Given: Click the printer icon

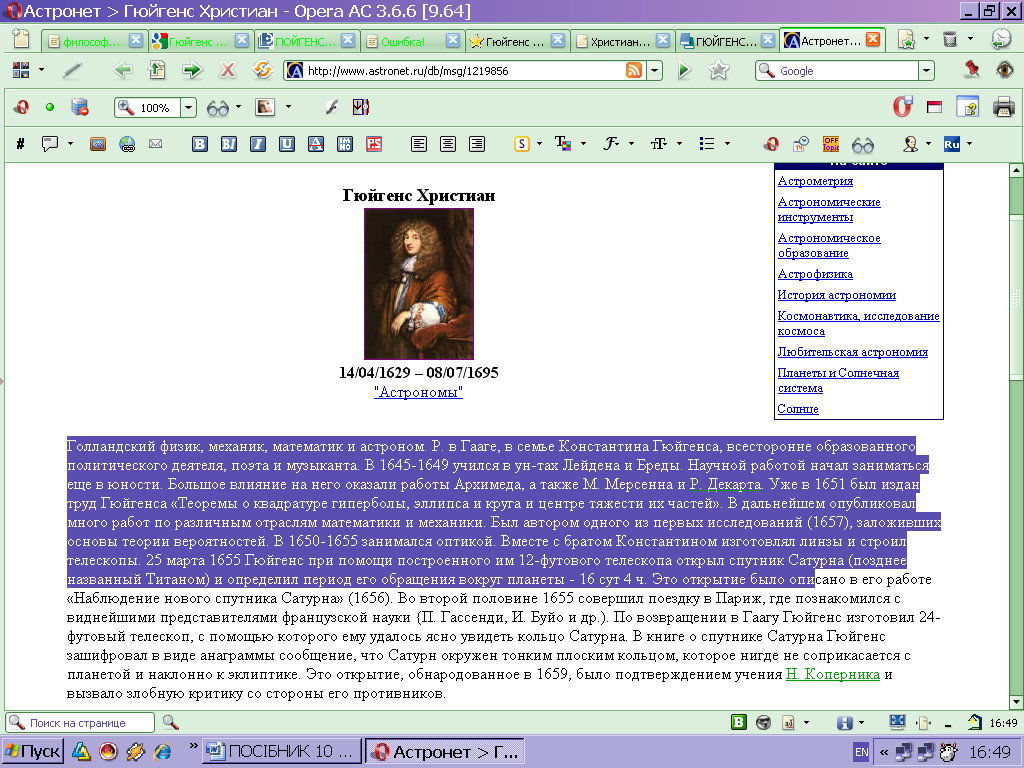Looking at the screenshot, I should click(1003, 106).
